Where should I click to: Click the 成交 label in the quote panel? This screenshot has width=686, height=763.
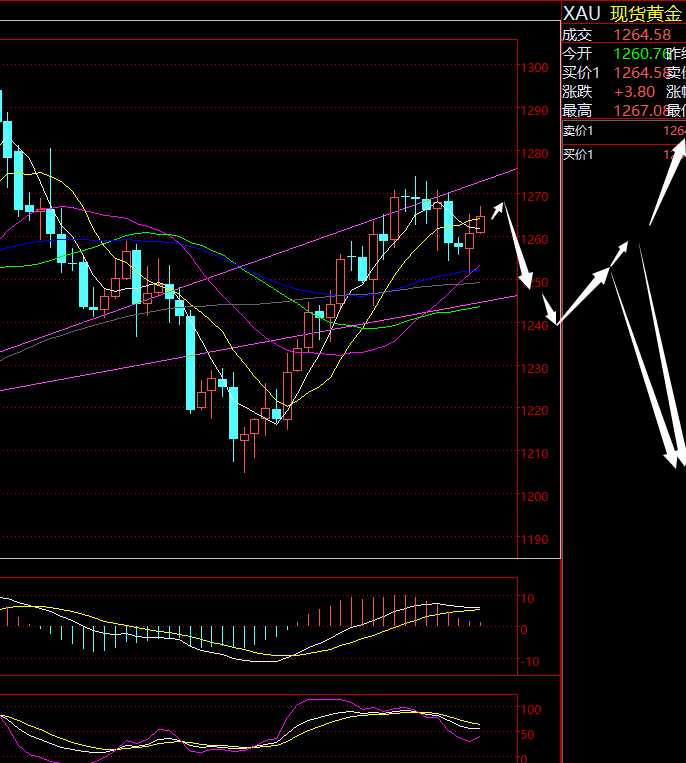point(577,35)
